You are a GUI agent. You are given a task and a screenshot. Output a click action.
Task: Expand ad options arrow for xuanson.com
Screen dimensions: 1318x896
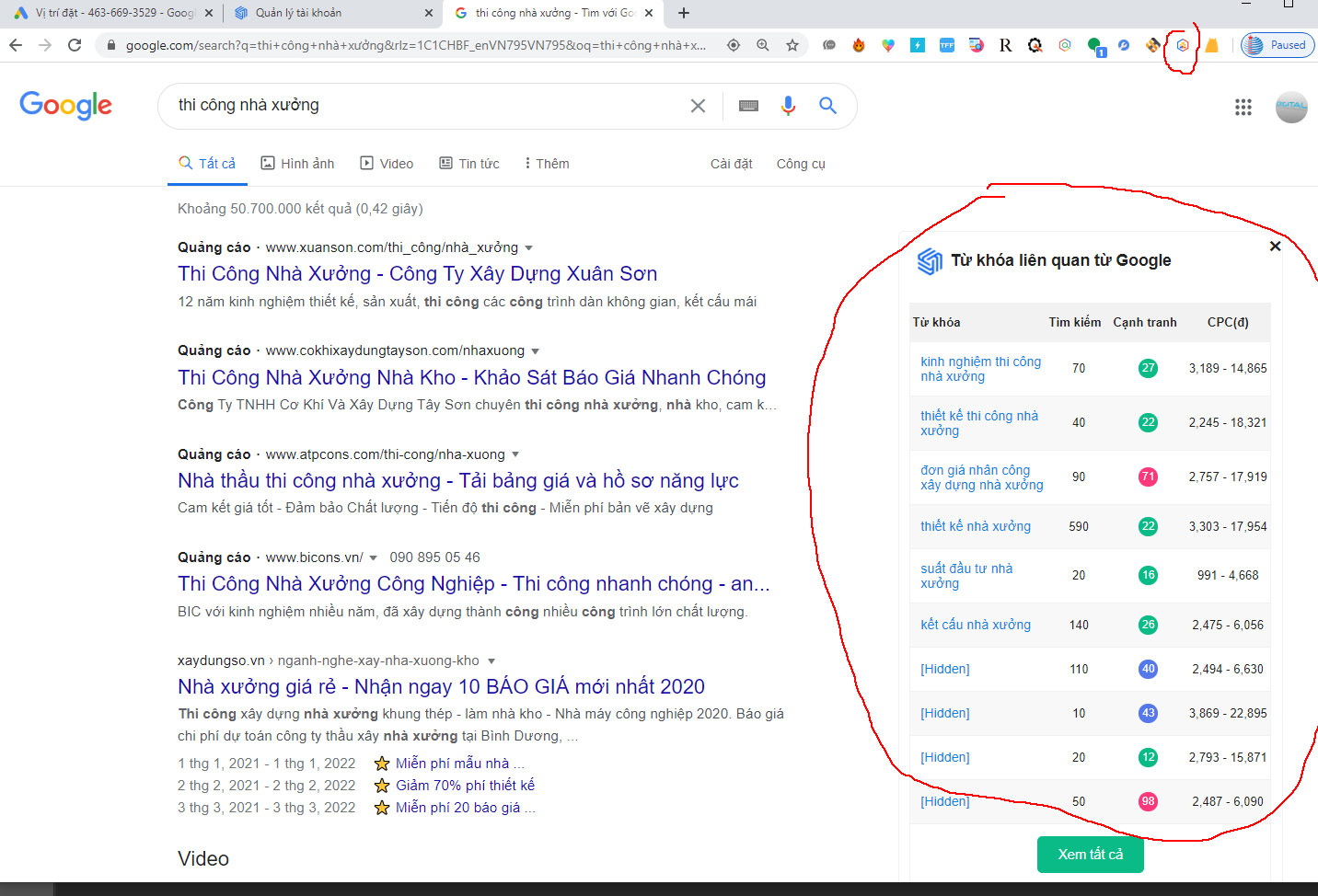click(x=528, y=248)
